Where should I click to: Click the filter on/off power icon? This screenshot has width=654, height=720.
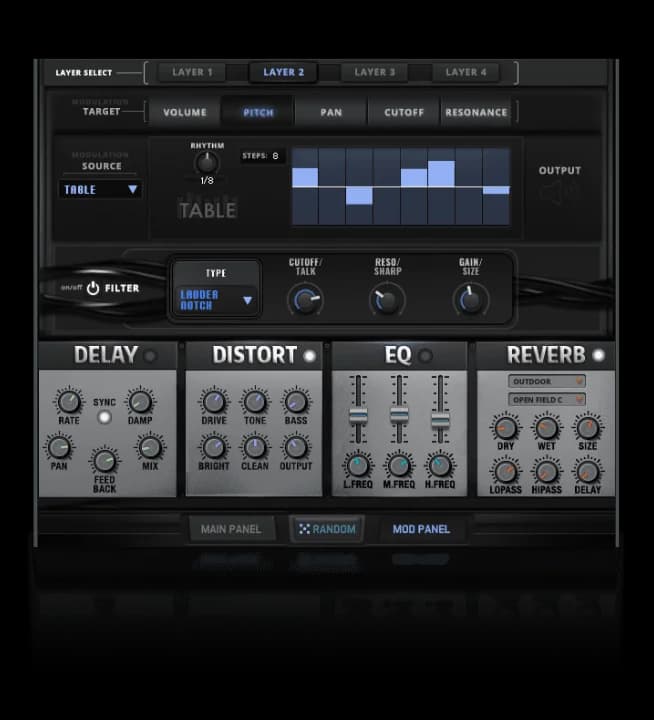pos(93,288)
